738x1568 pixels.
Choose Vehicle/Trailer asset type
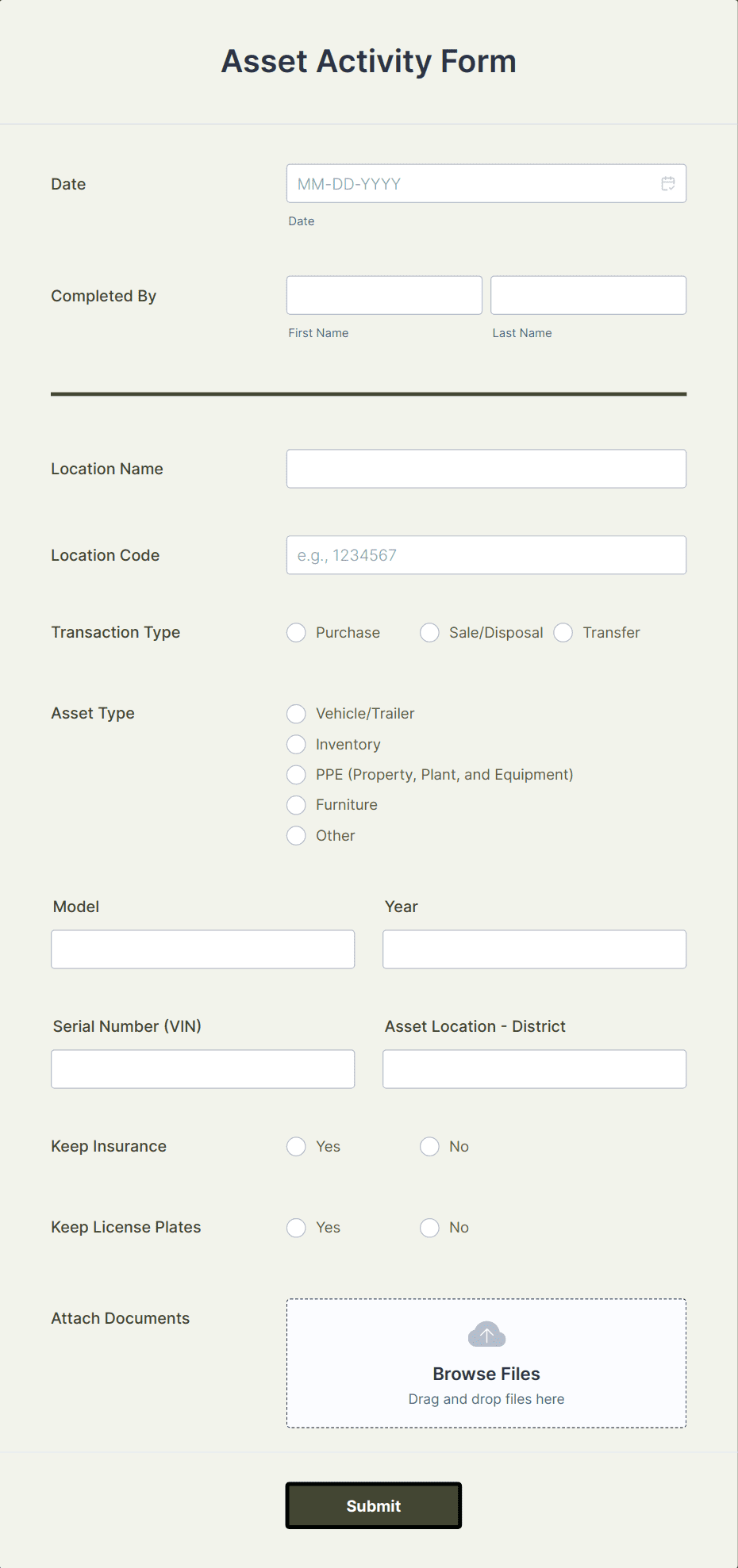point(296,714)
